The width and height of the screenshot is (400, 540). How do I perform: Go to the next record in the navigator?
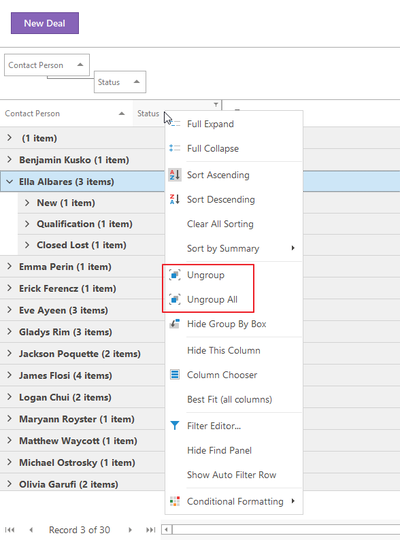coord(130,530)
